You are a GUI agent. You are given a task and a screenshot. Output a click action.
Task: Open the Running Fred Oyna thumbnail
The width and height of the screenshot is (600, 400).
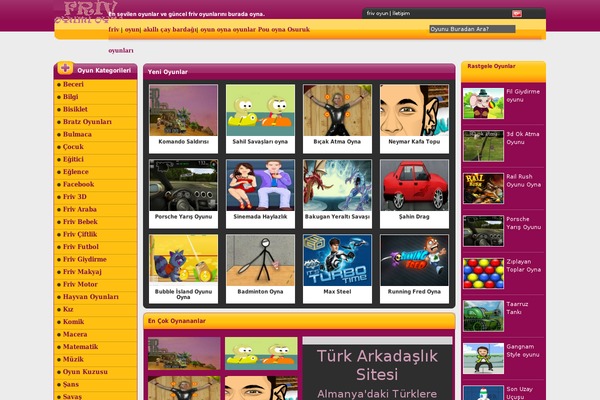pos(414,260)
